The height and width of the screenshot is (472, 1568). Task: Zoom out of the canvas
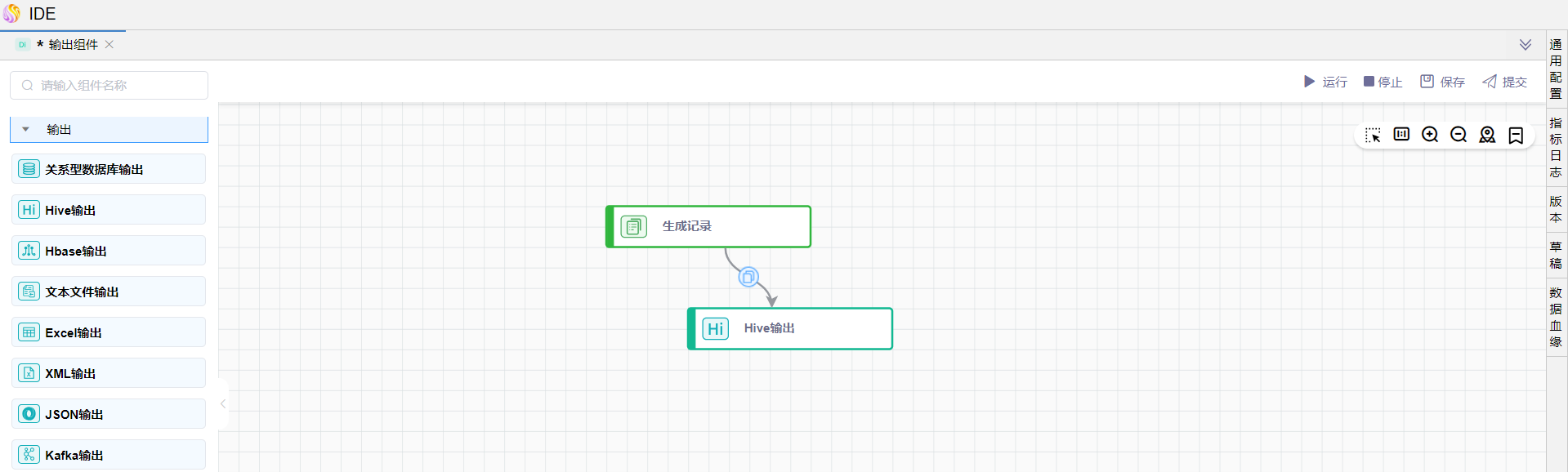coord(1459,135)
